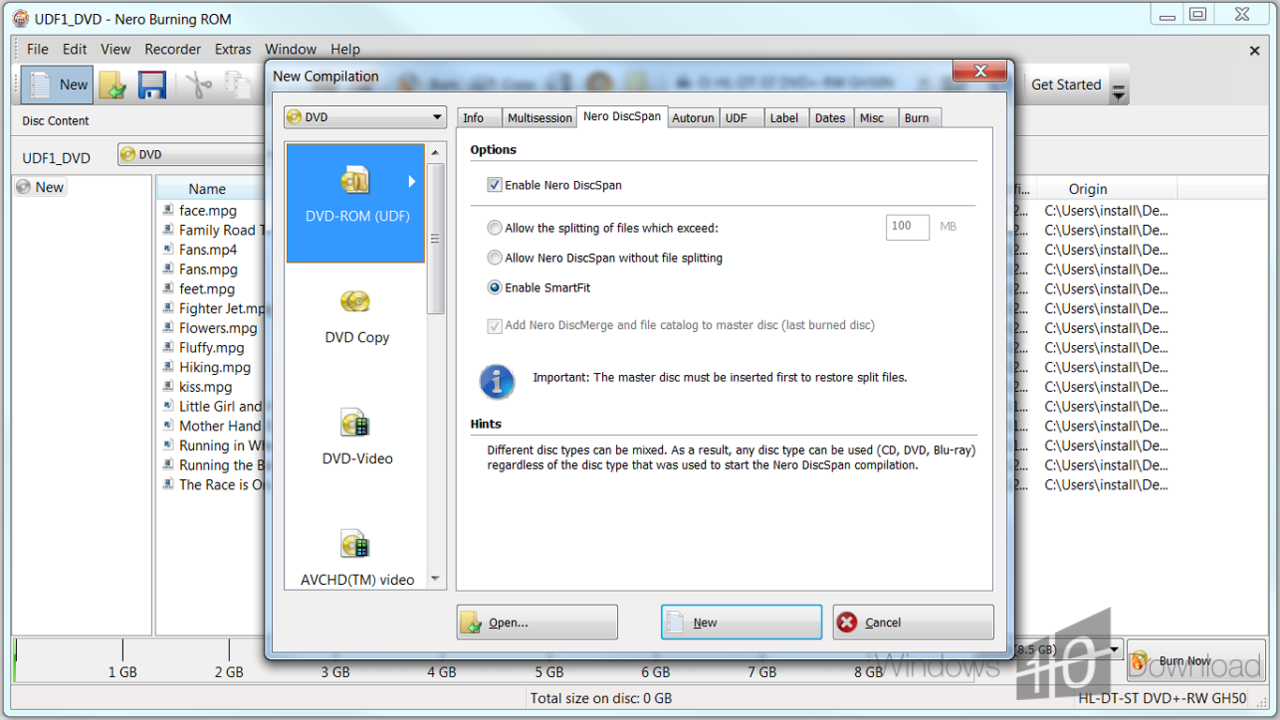Viewport: 1280px width, 720px height.
Task: Toggle Enable Nero DiscSpan checkbox
Action: 494,185
